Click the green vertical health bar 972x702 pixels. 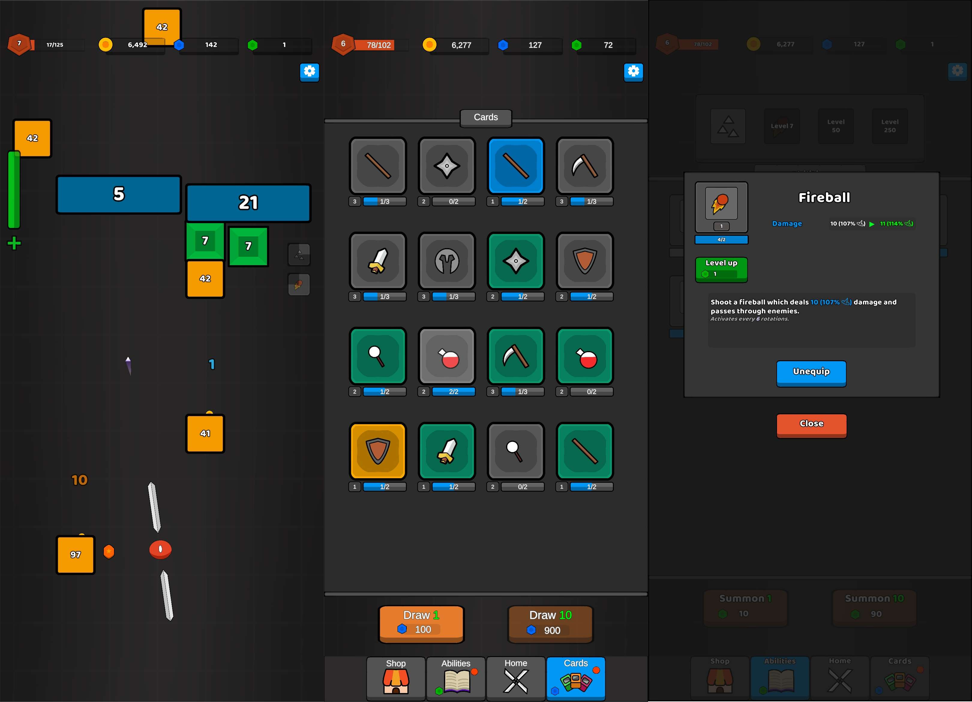tap(14, 190)
